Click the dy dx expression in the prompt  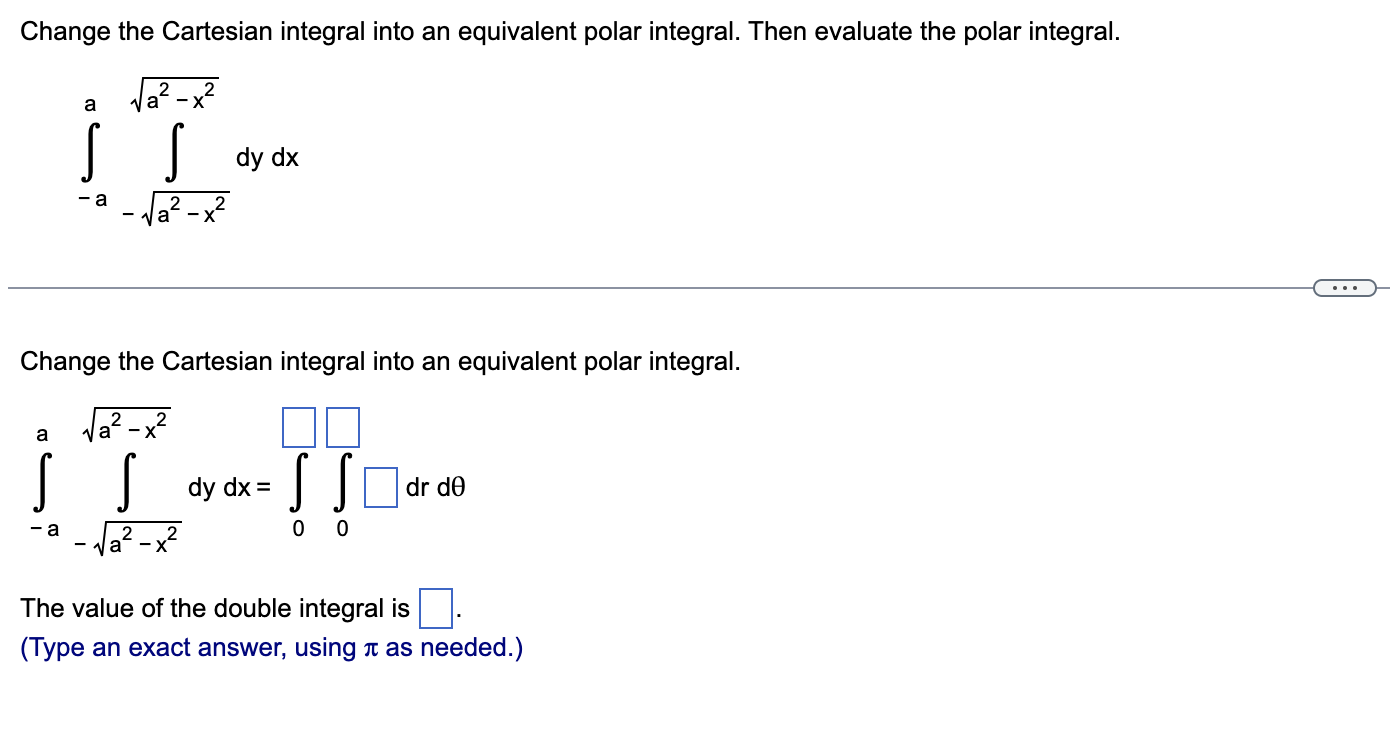coord(265,157)
